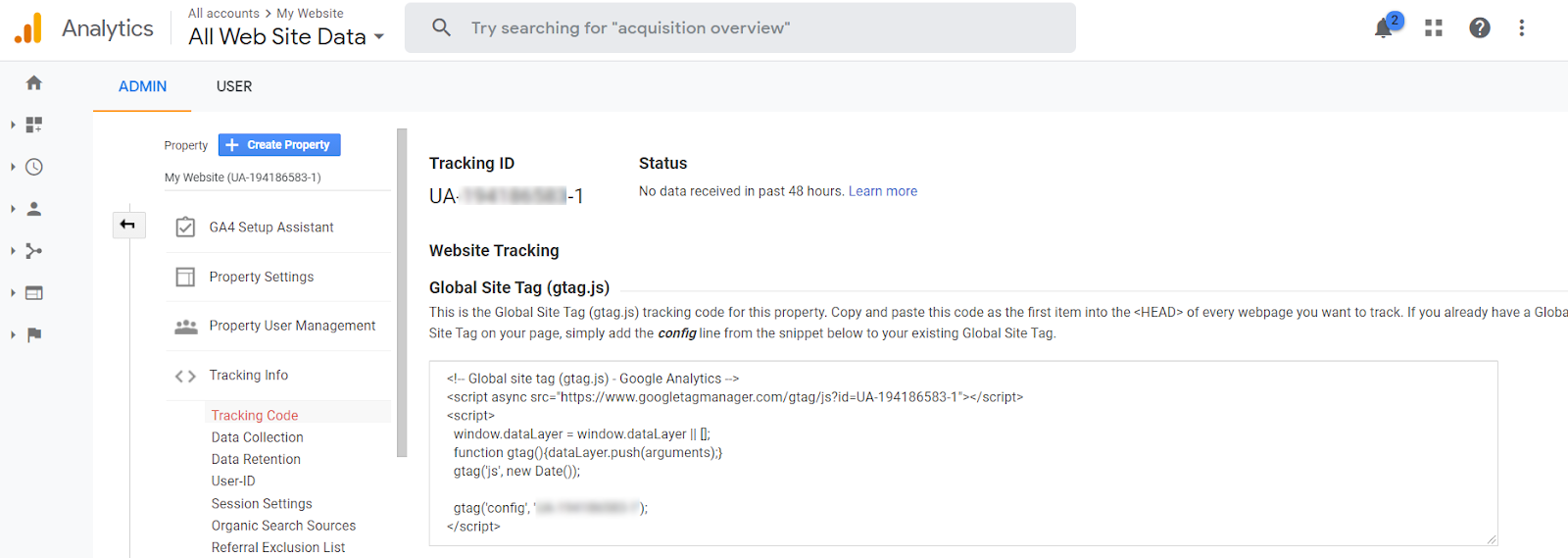The height and width of the screenshot is (558, 1568).
Task: Open property selector My Website (UA-194186583-1)
Action: 277,178
